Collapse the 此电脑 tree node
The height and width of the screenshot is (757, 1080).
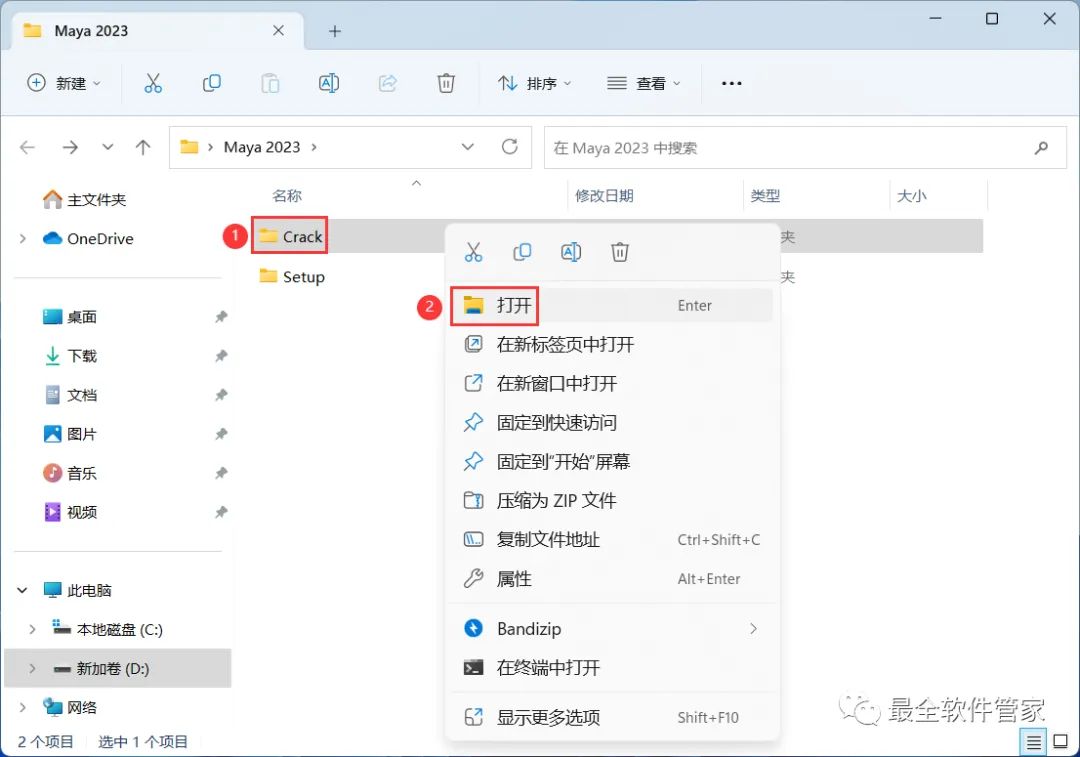22,590
